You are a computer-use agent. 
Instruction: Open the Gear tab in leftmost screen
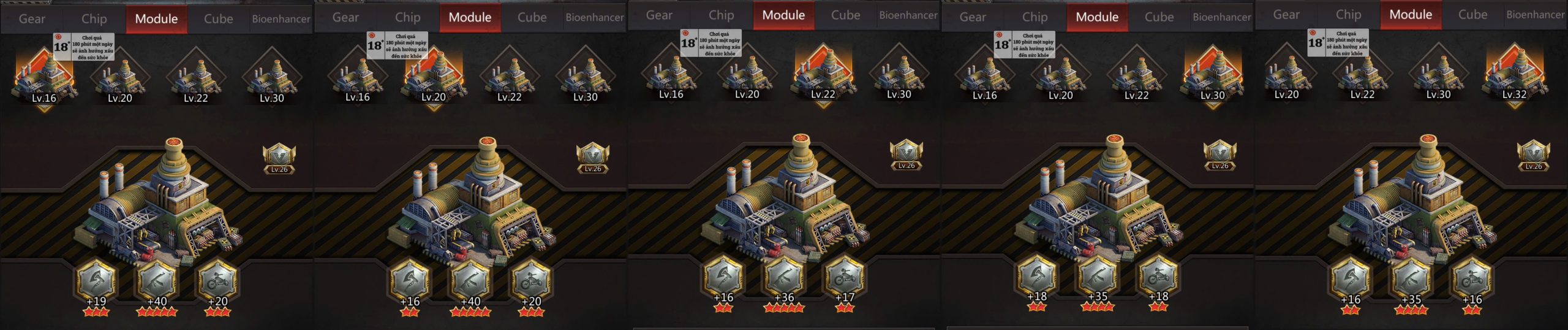32,19
